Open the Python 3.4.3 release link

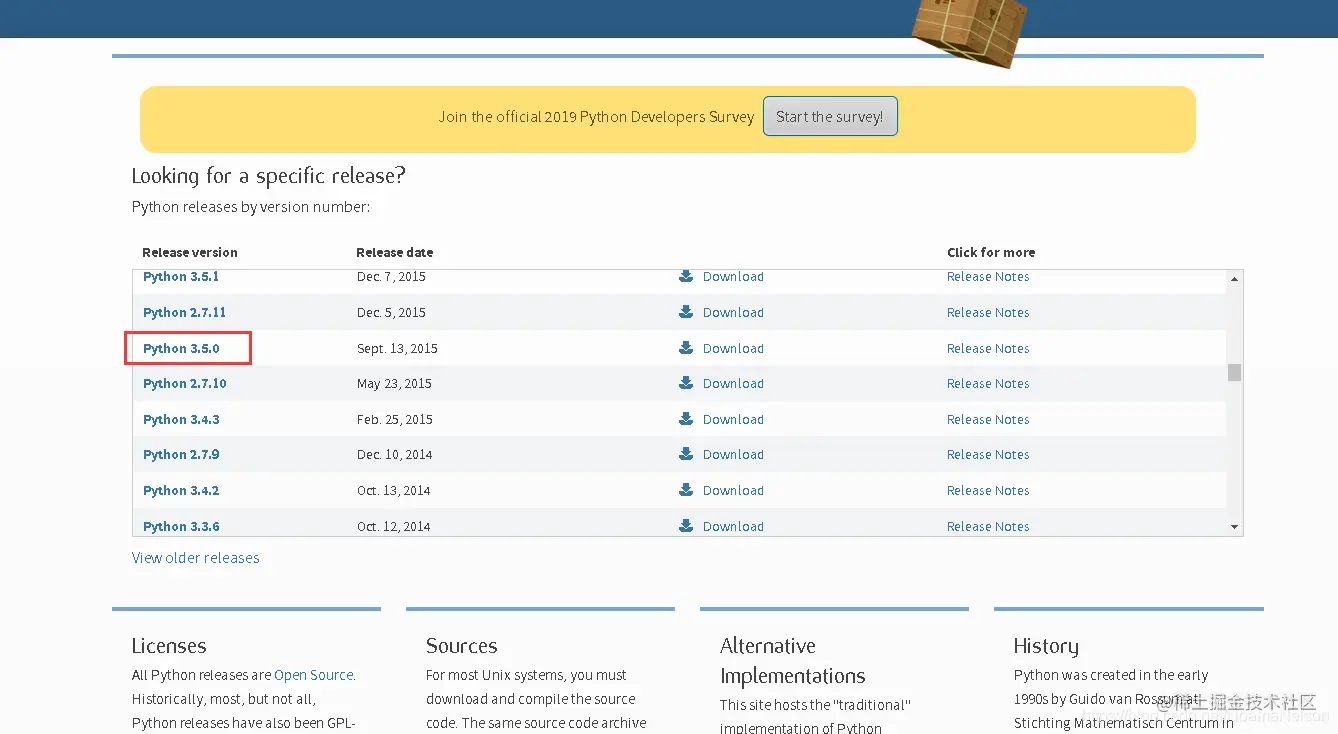181,419
